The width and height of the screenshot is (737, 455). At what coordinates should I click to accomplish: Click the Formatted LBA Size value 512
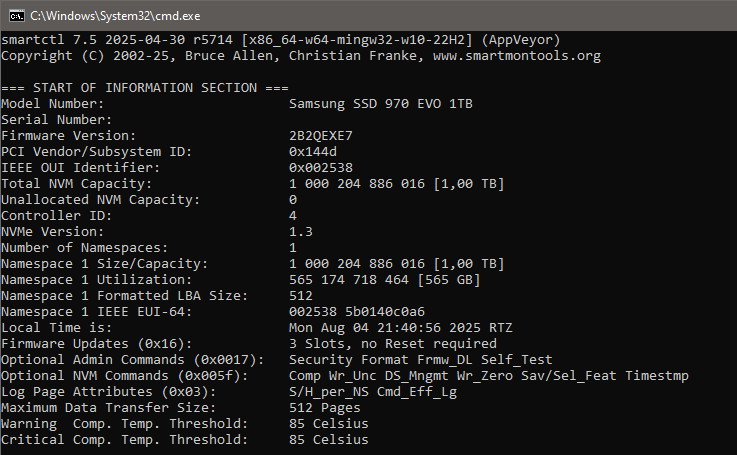click(x=301, y=296)
